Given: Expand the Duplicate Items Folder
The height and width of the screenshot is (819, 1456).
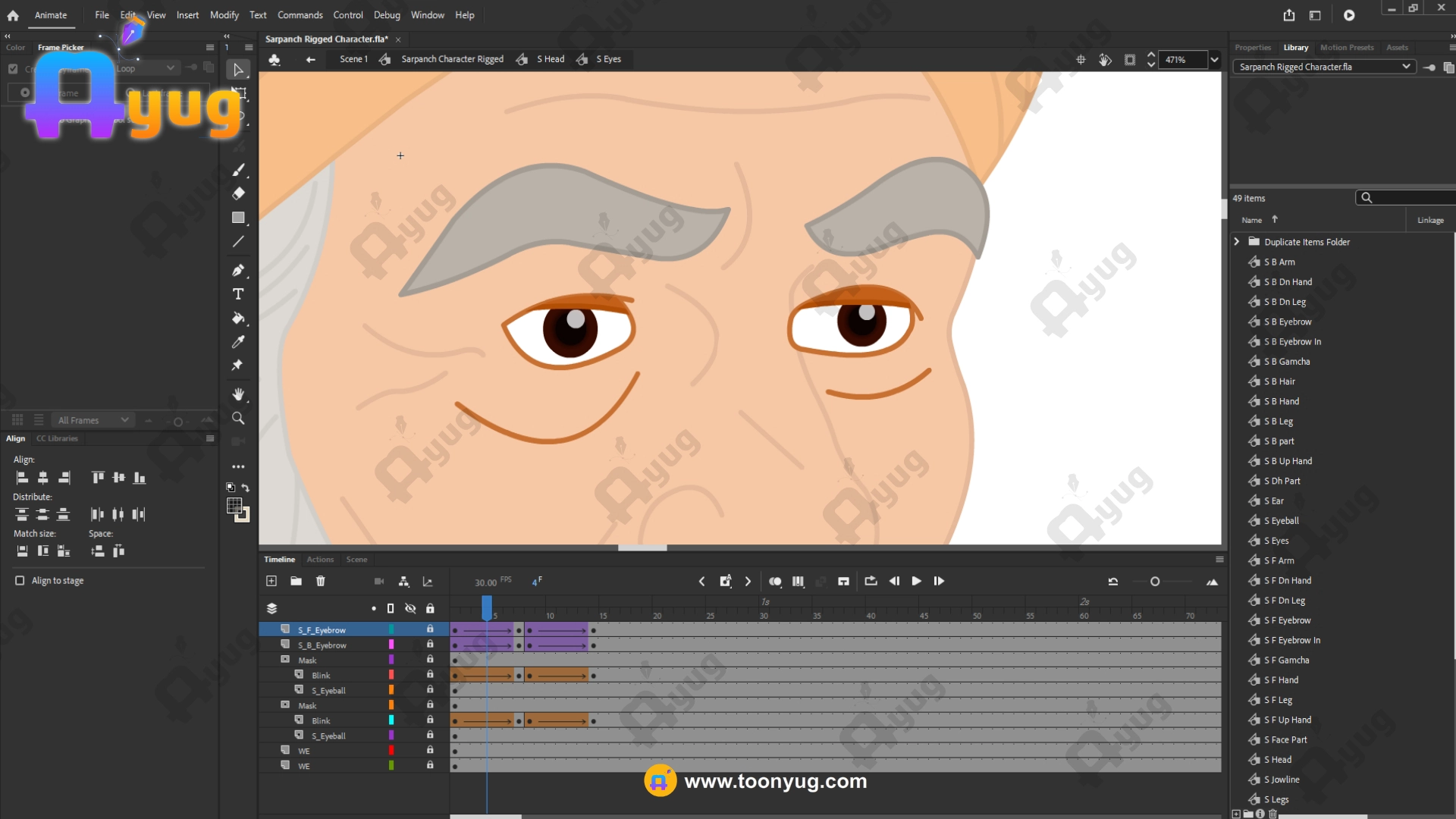Looking at the screenshot, I should click(x=1237, y=242).
